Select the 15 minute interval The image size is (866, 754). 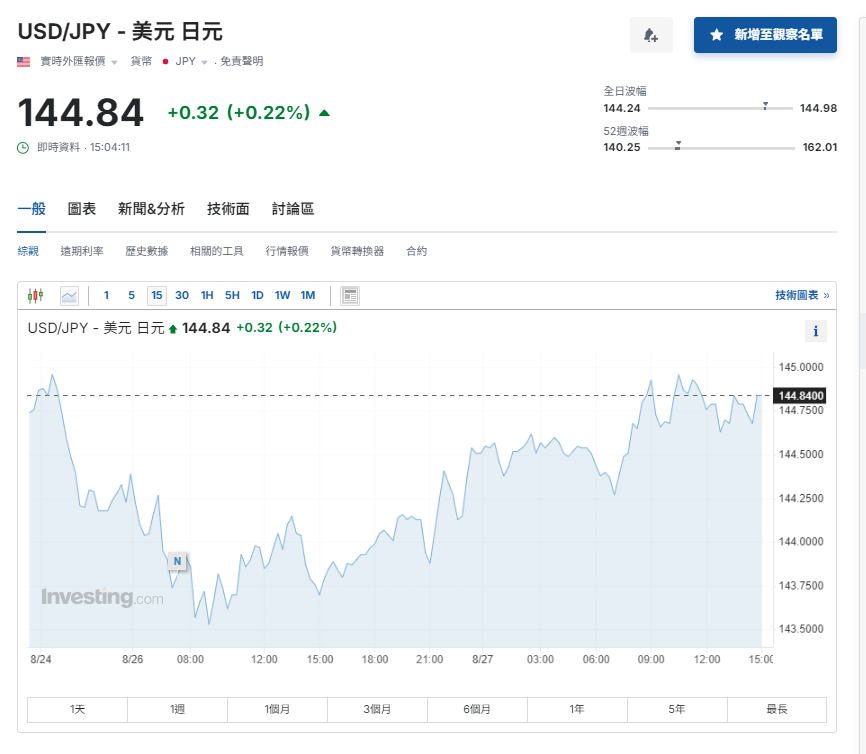tap(157, 295)
